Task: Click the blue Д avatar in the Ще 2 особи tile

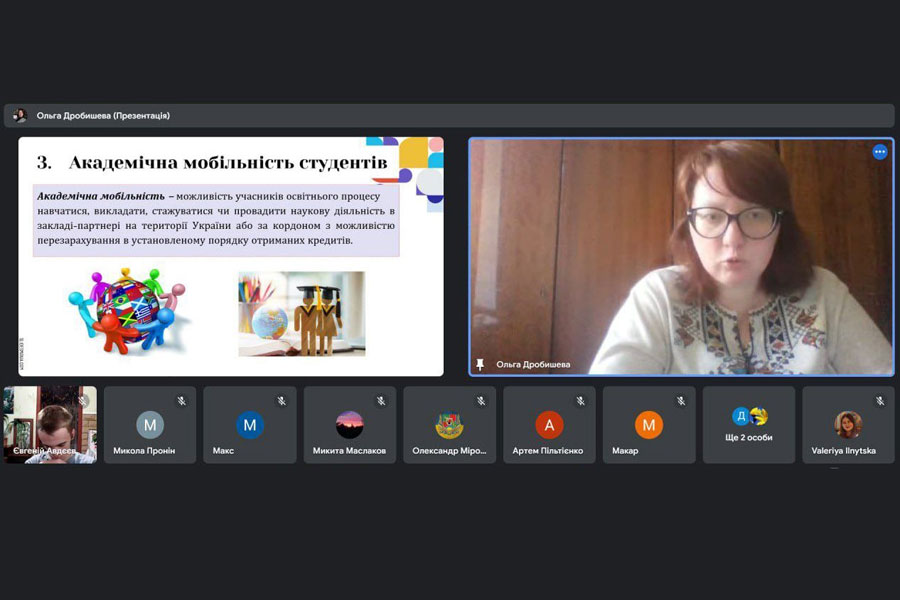Action: (x=741, y=416)
